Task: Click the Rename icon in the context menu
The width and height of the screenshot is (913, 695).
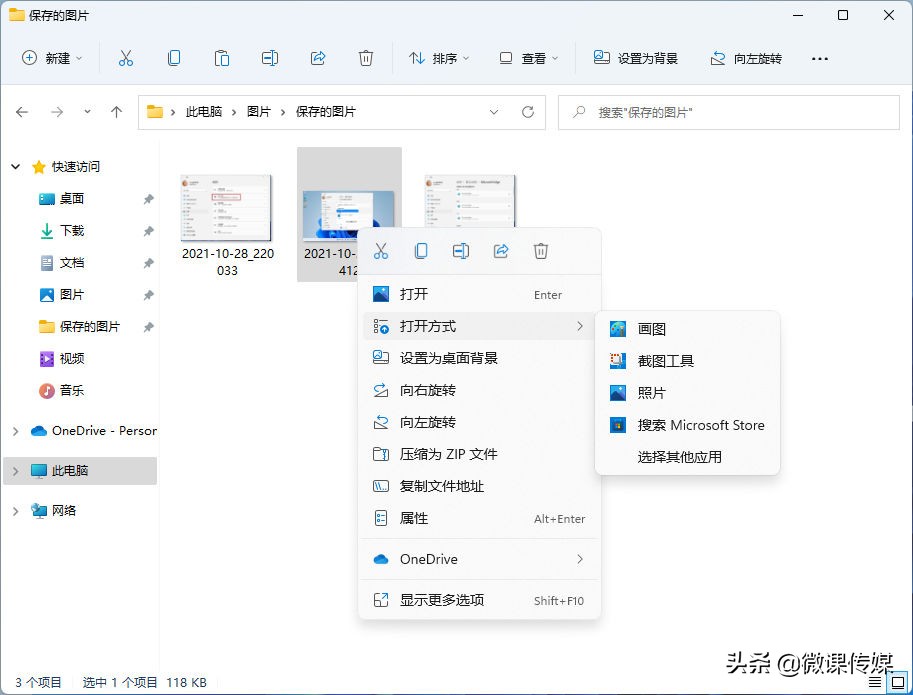Action: (x=461, y=251)
